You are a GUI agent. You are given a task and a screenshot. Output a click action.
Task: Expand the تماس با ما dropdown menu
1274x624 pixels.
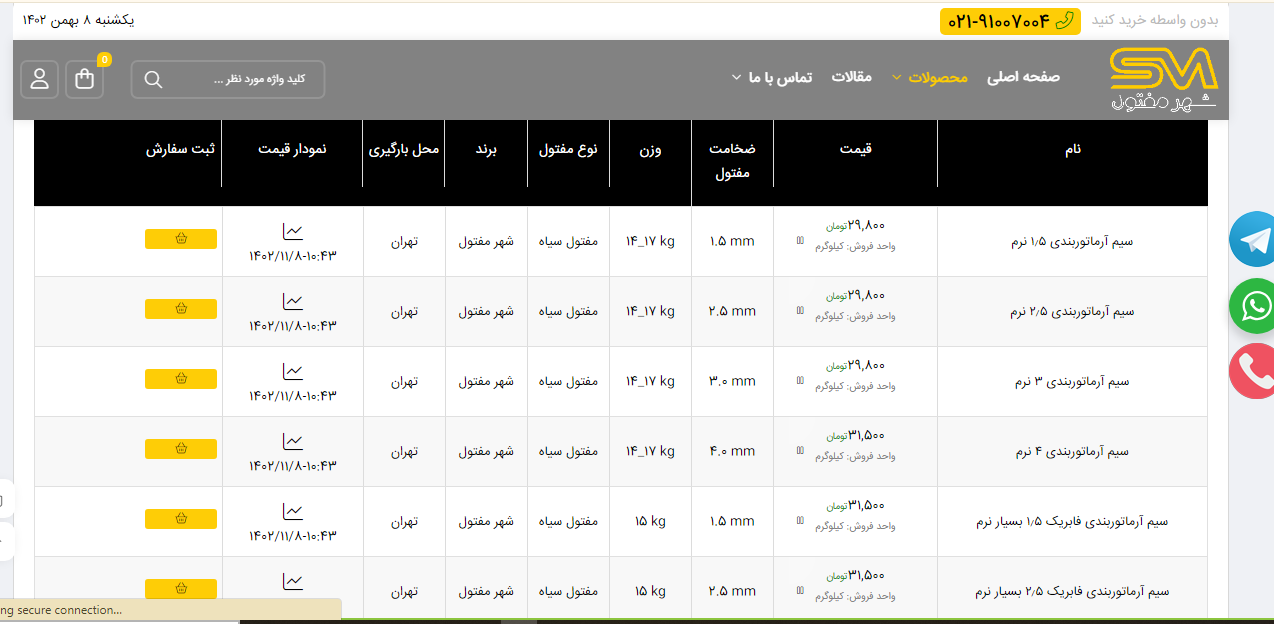pos(780,77)
